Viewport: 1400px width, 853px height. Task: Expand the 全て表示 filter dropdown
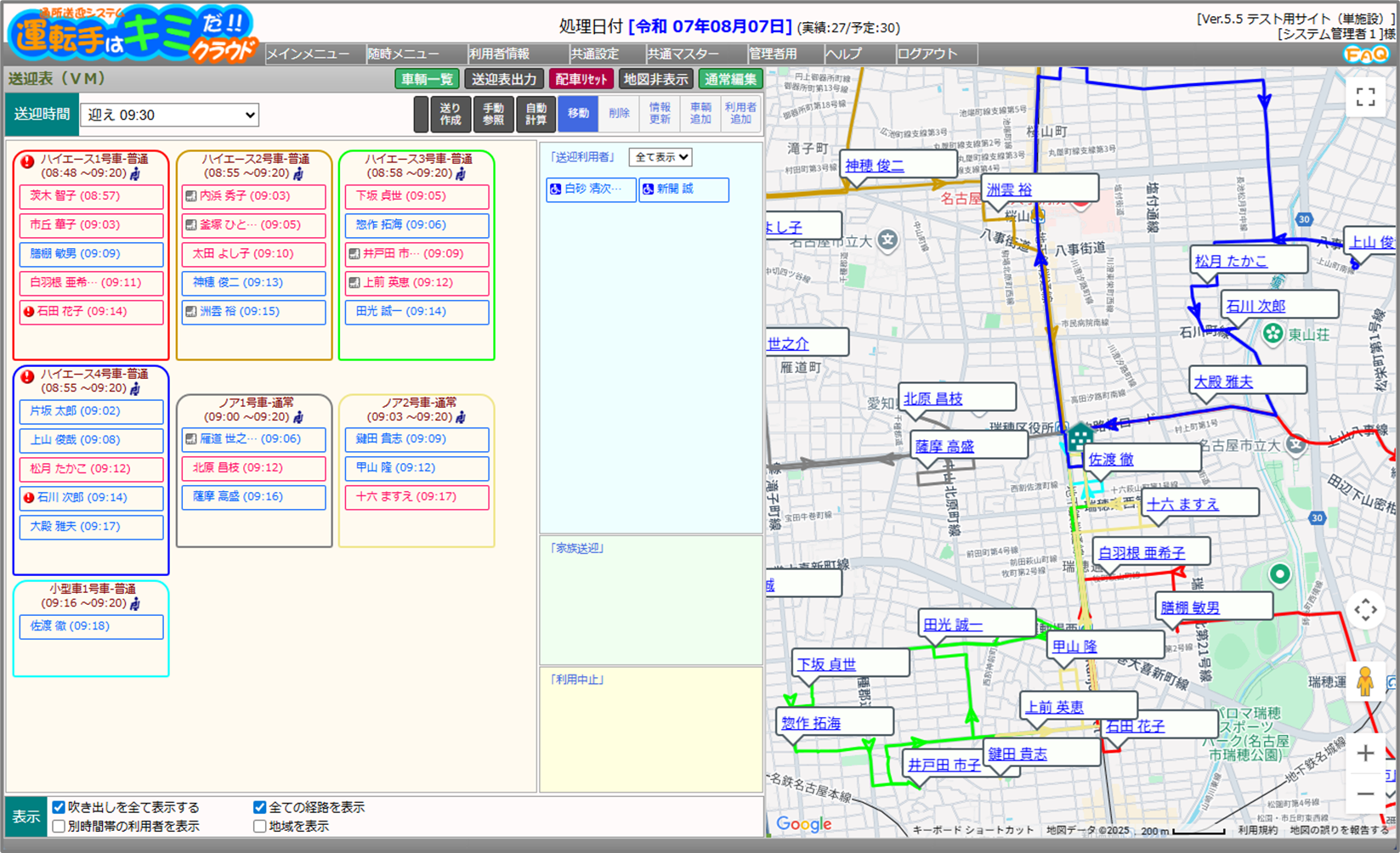click(x=660, y=157)
